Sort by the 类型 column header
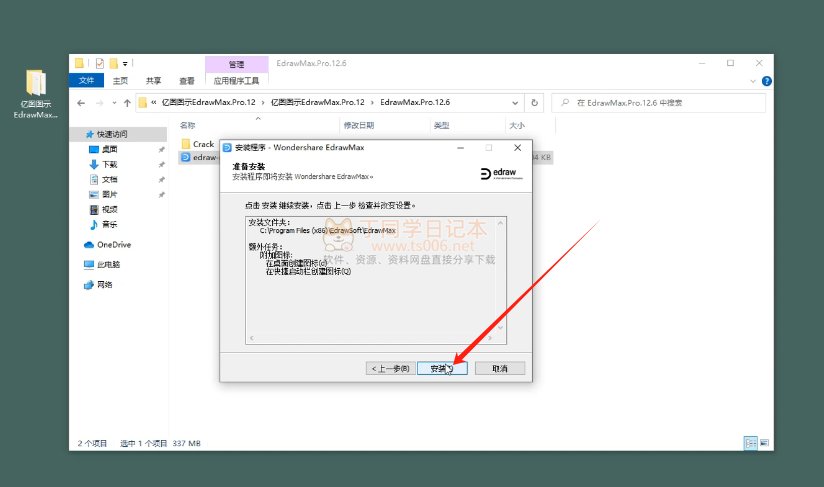This screenshot has height=487, width=824. 441,126
